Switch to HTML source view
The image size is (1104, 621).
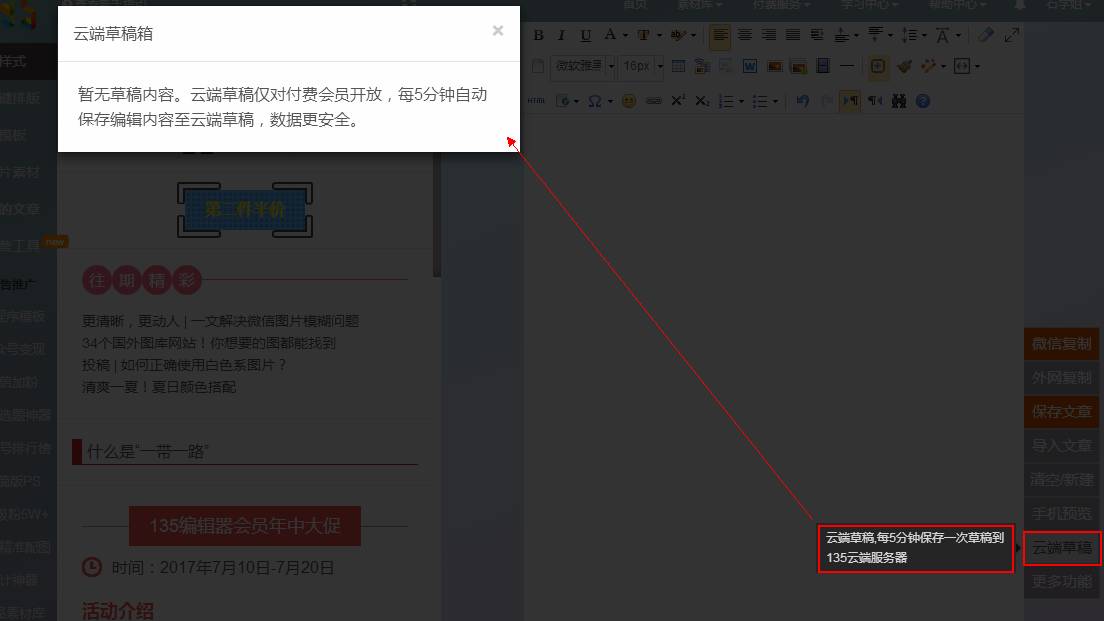pos(537,101)
